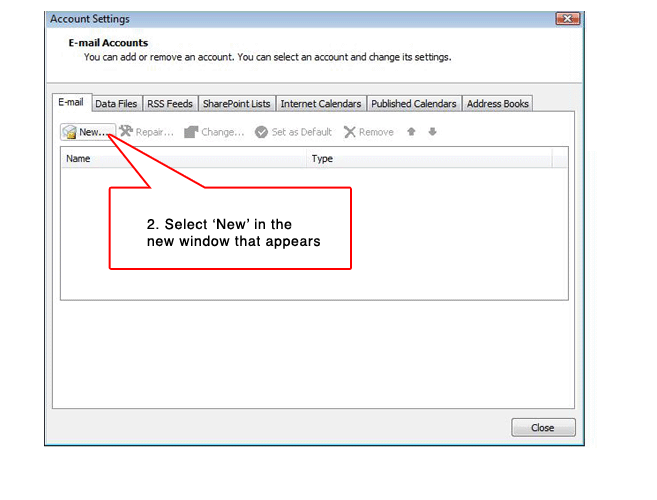
Task: Open the Data Files tab
Action: click(116, 104)
